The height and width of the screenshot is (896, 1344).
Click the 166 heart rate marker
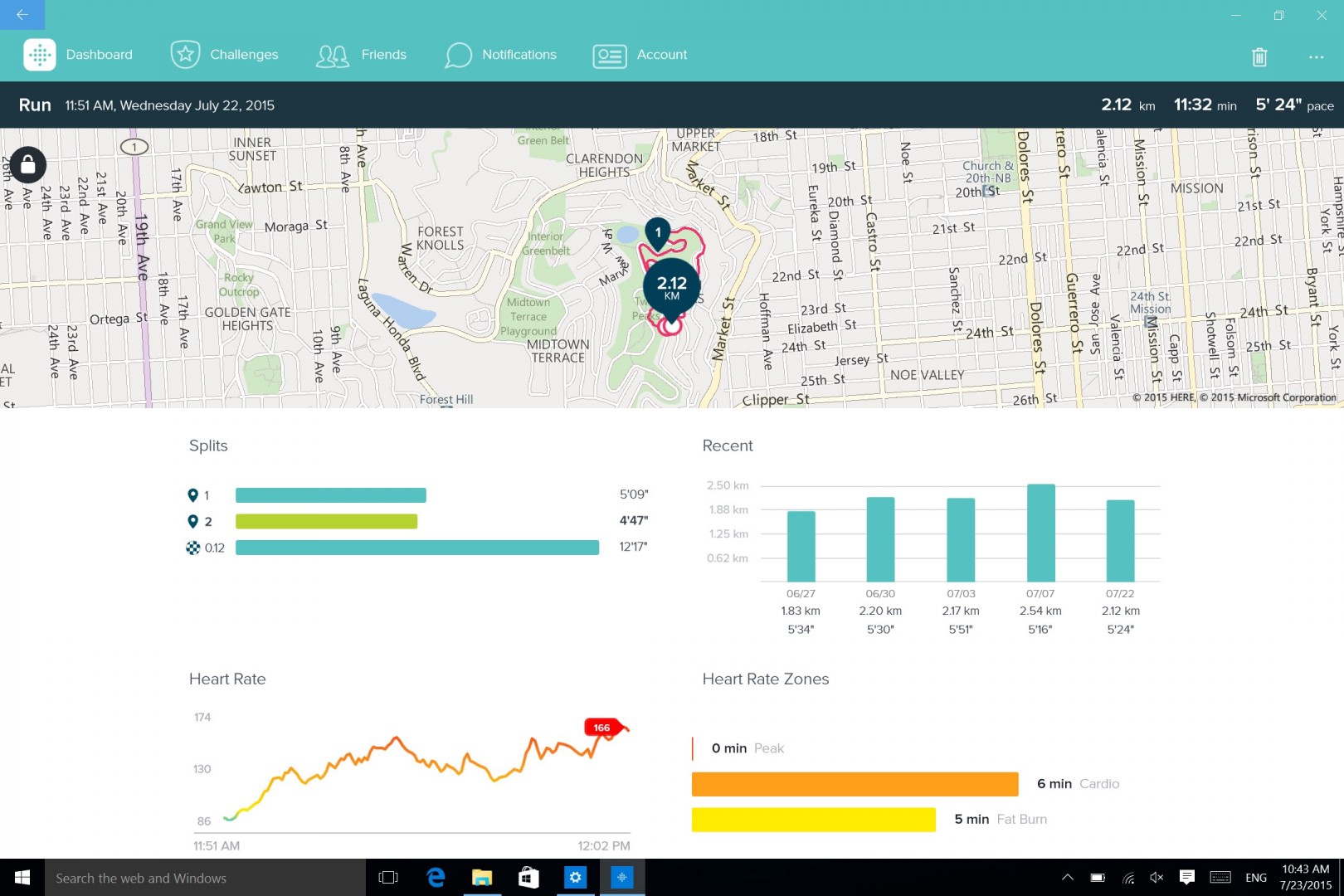pyautogui.click(x=602, y=728)
